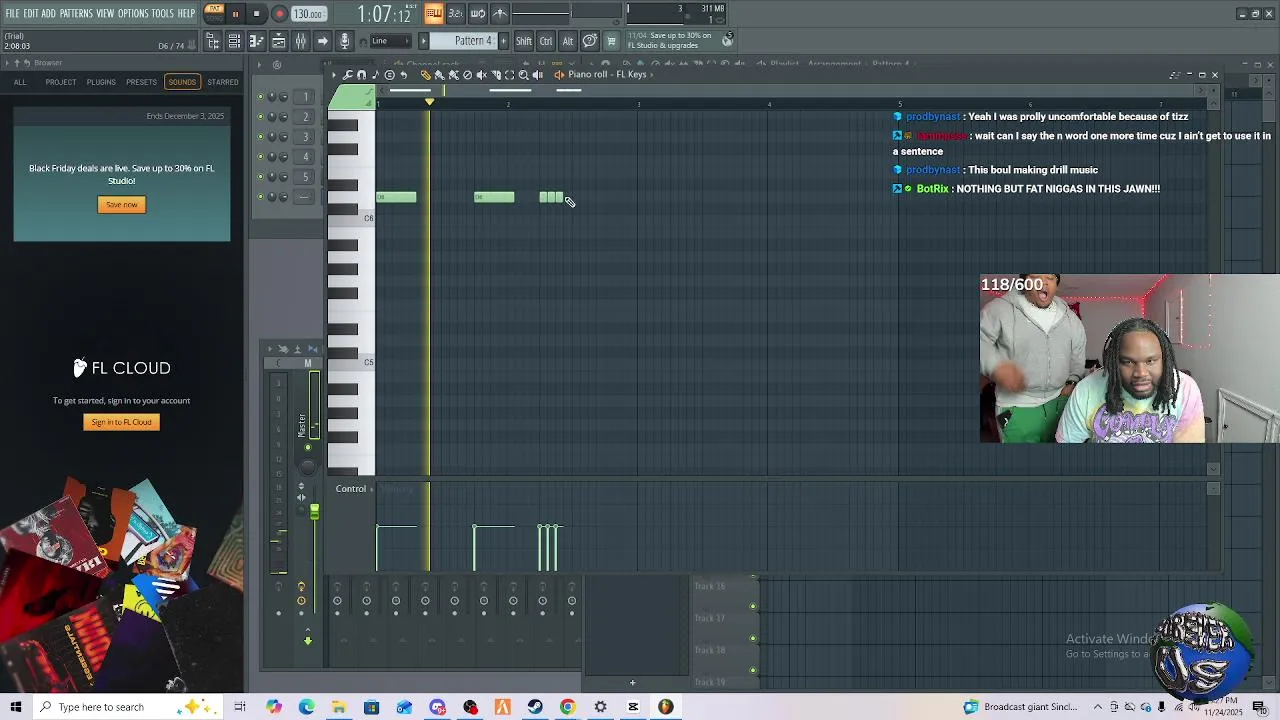This screenshot has height=720, width=1280.
Task: Toggle channel 5 mute LED in channel rack
Action: 261,177
